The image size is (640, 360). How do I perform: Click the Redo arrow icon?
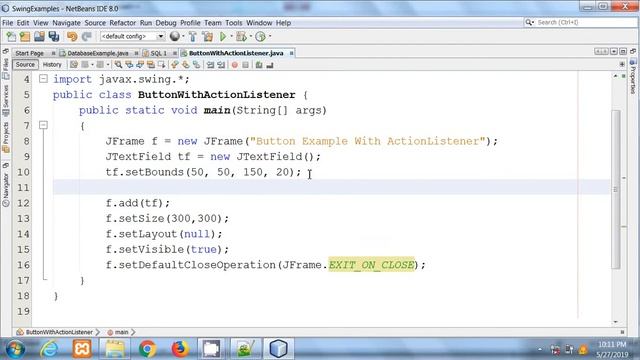point(87,36)
